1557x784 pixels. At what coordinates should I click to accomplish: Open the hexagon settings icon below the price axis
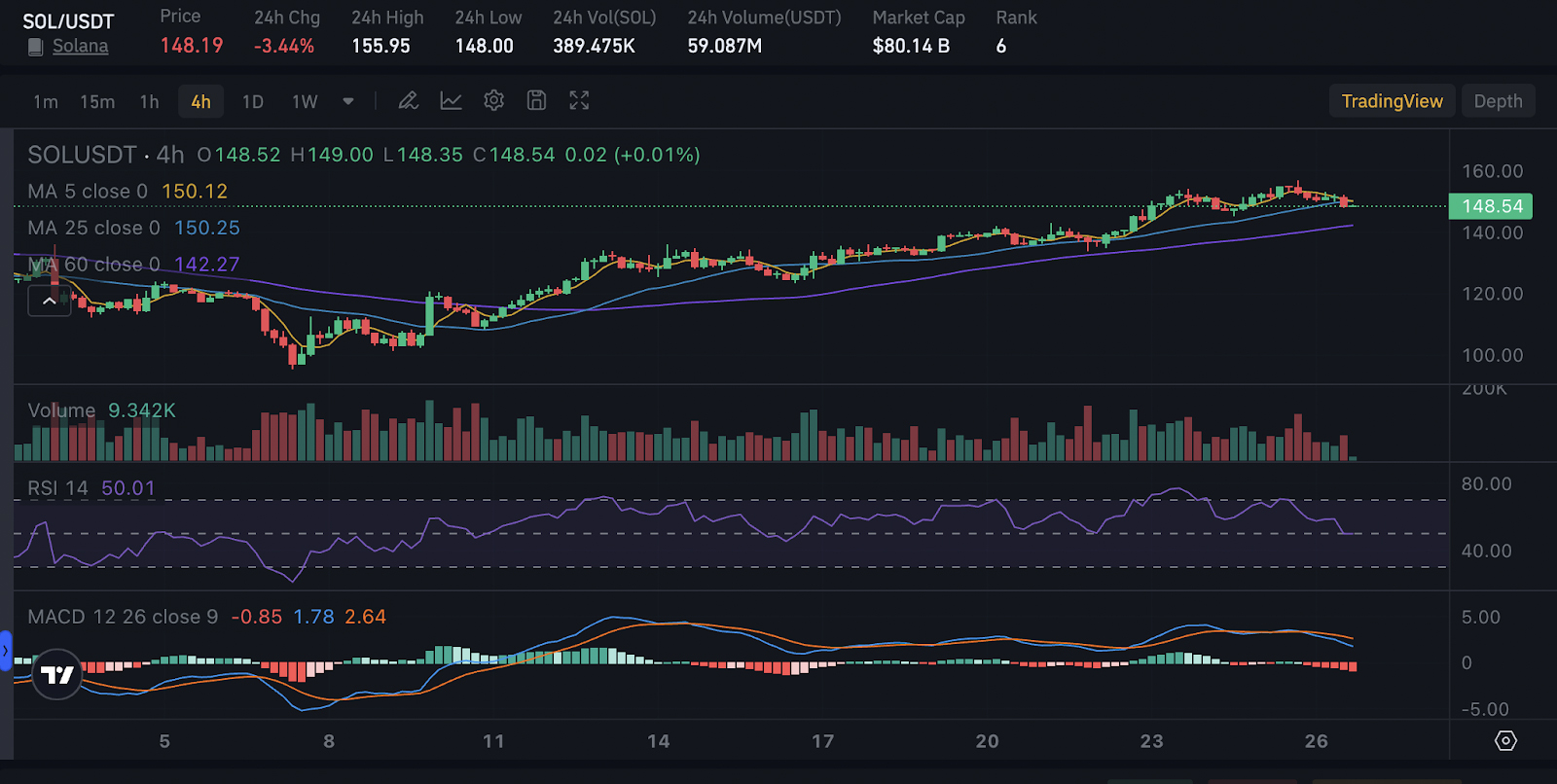(1505, 741)
